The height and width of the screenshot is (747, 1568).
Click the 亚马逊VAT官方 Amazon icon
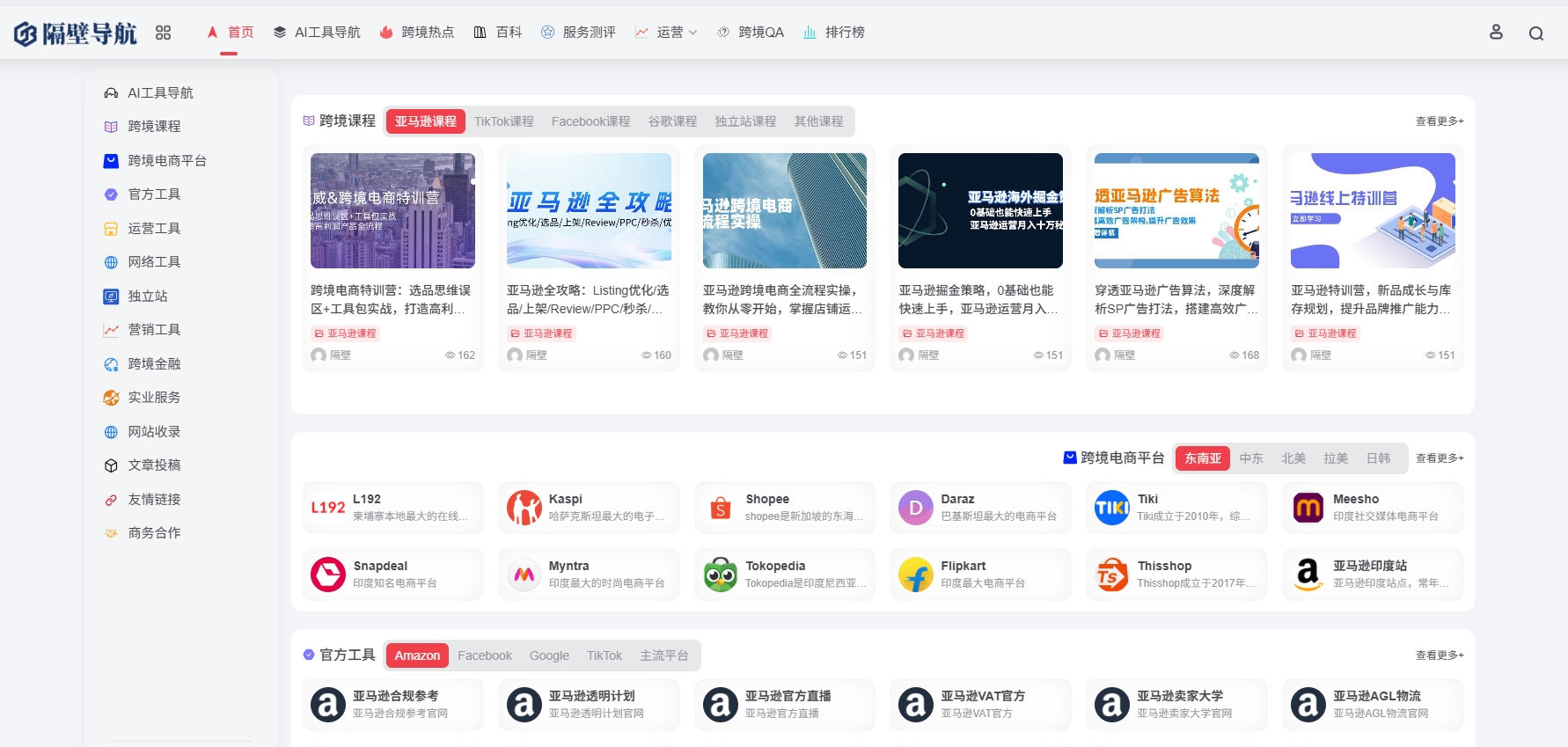pos(915,705)
